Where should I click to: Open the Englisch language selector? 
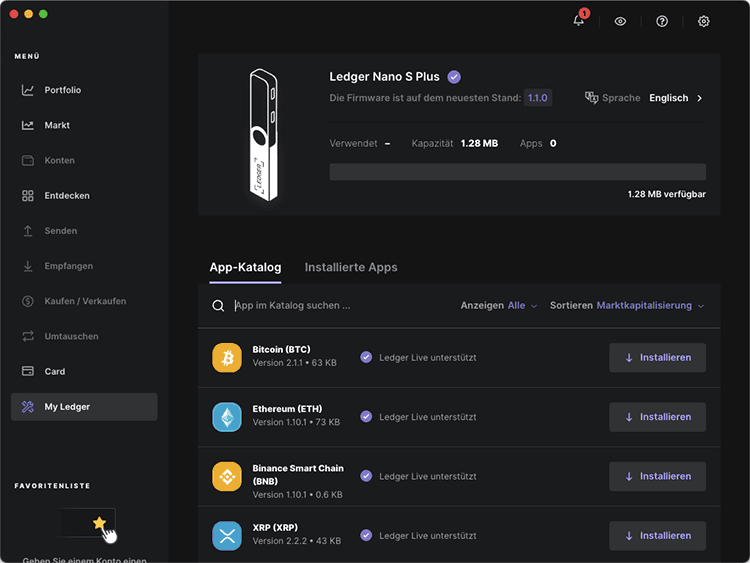point(668,98)
